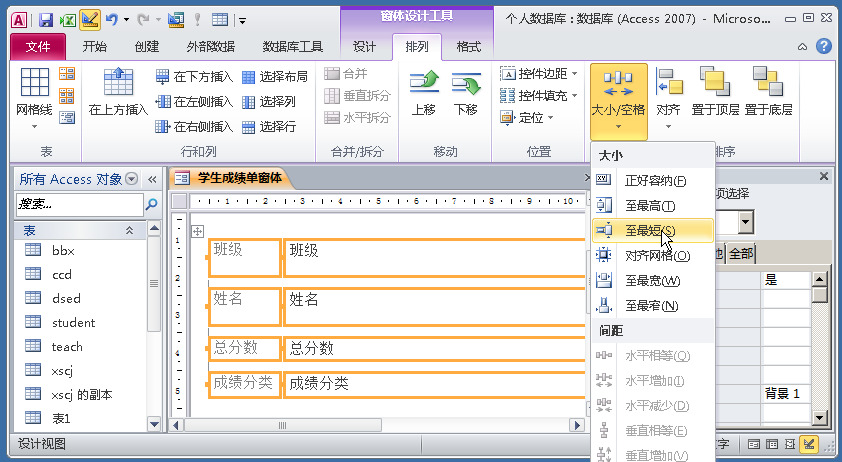Open the xscj 的副本 table
The width and height of the screenshot is (842, 462).
tap(81, 394)
